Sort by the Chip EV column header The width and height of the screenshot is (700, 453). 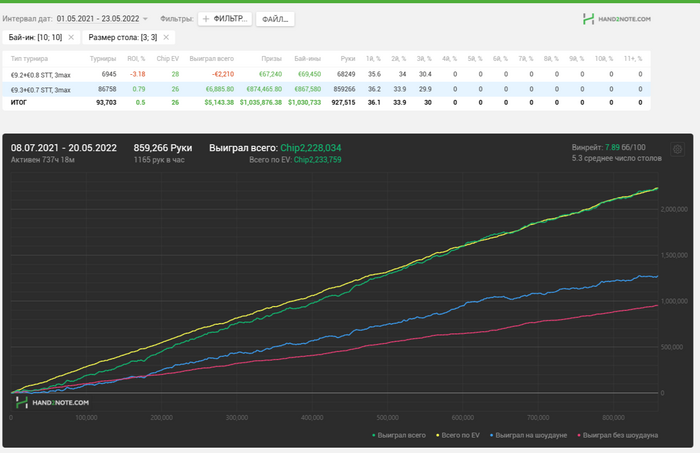coord(167,58)
